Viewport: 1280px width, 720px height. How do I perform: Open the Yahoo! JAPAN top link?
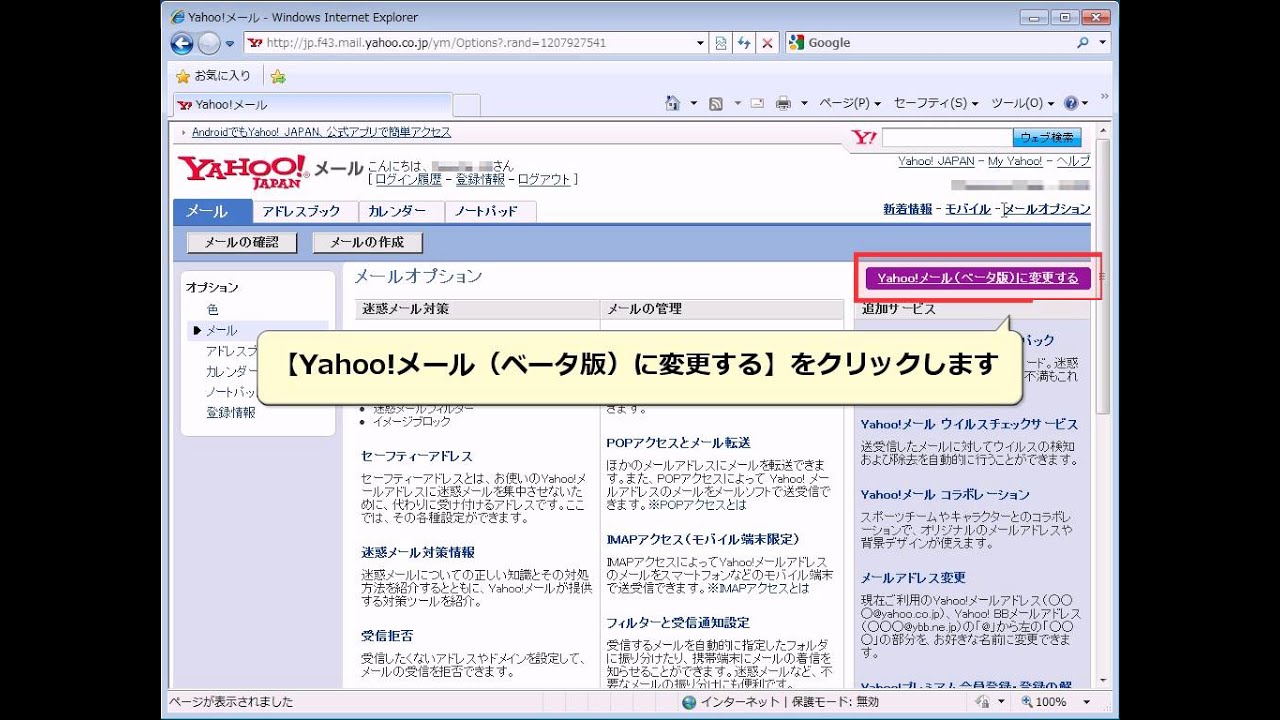point(936,161)
